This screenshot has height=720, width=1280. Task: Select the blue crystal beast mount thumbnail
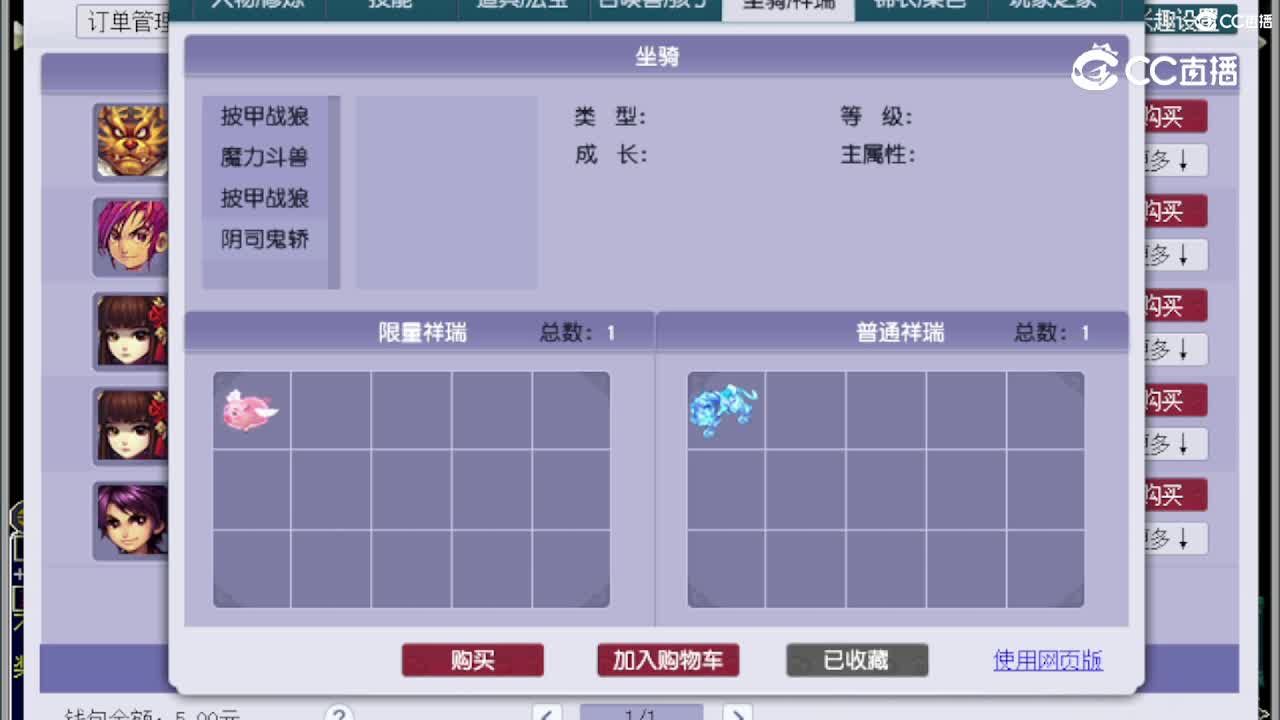[724, 409]
